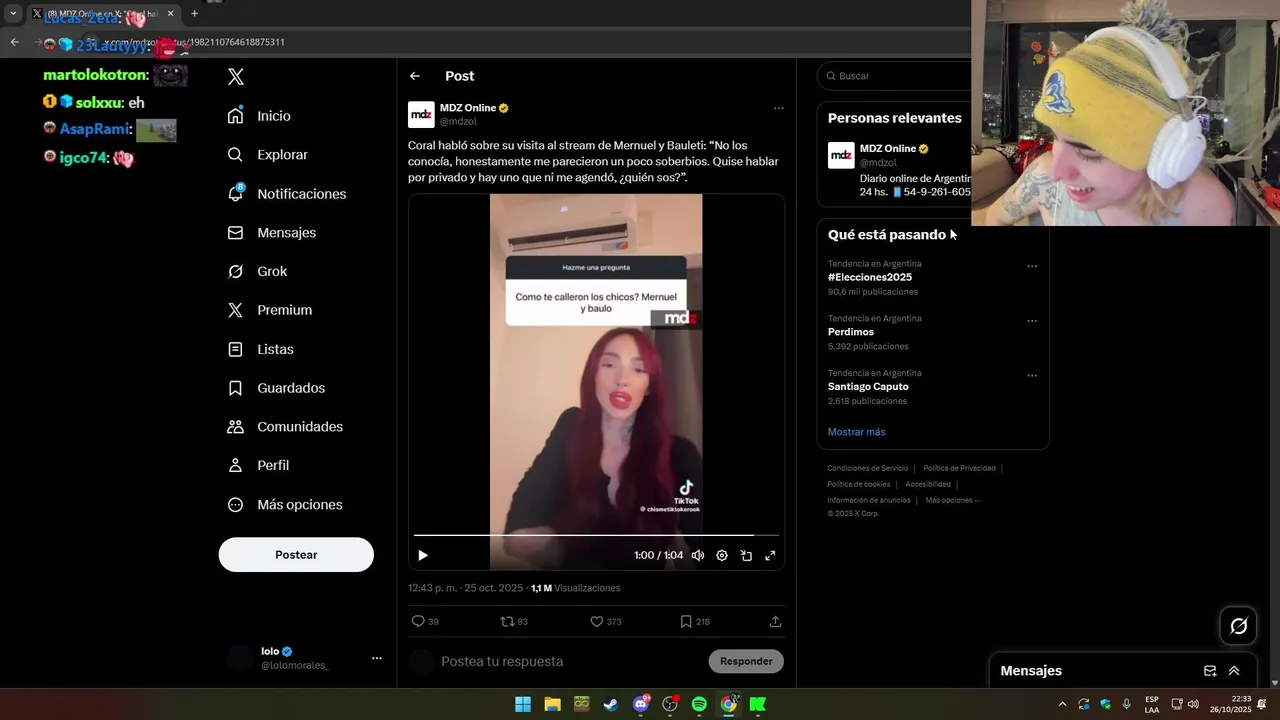Screen dimensions: 1280x720
Task: Click the Responder button
Action: tap(746, 661)
